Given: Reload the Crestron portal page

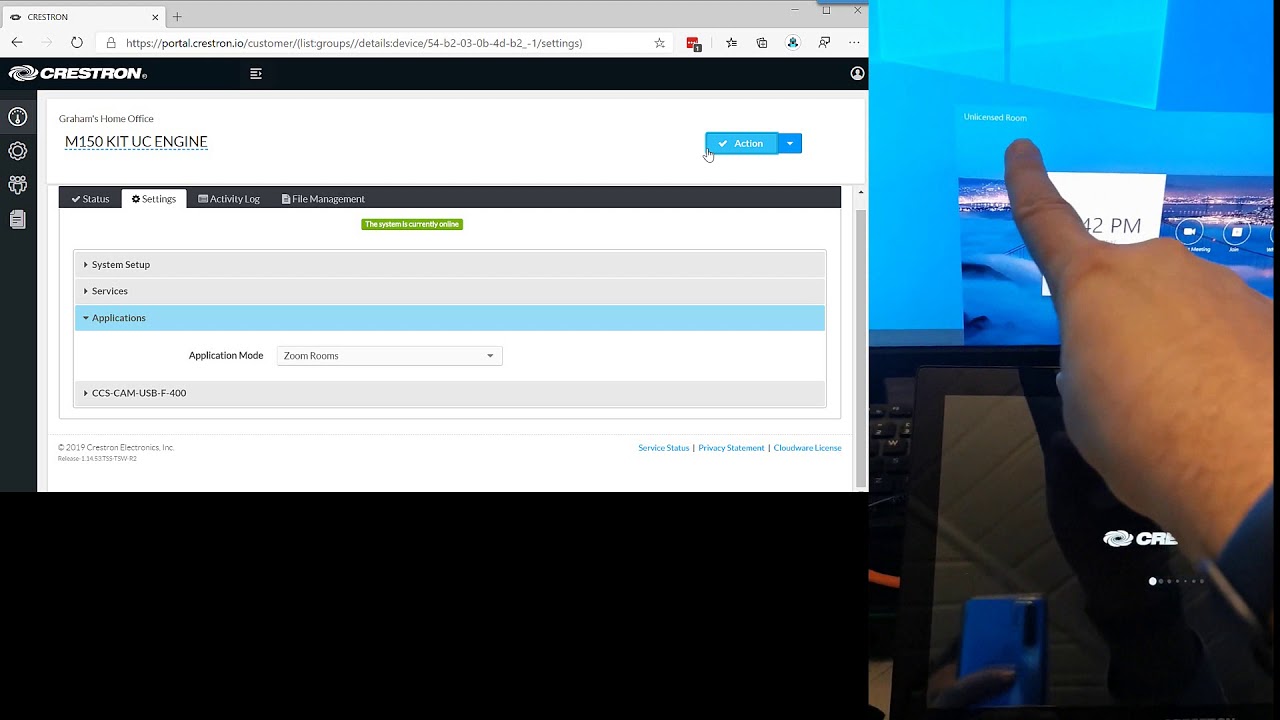Looking at the screenshot, I should pyautogui.click(x=77, y=43).
